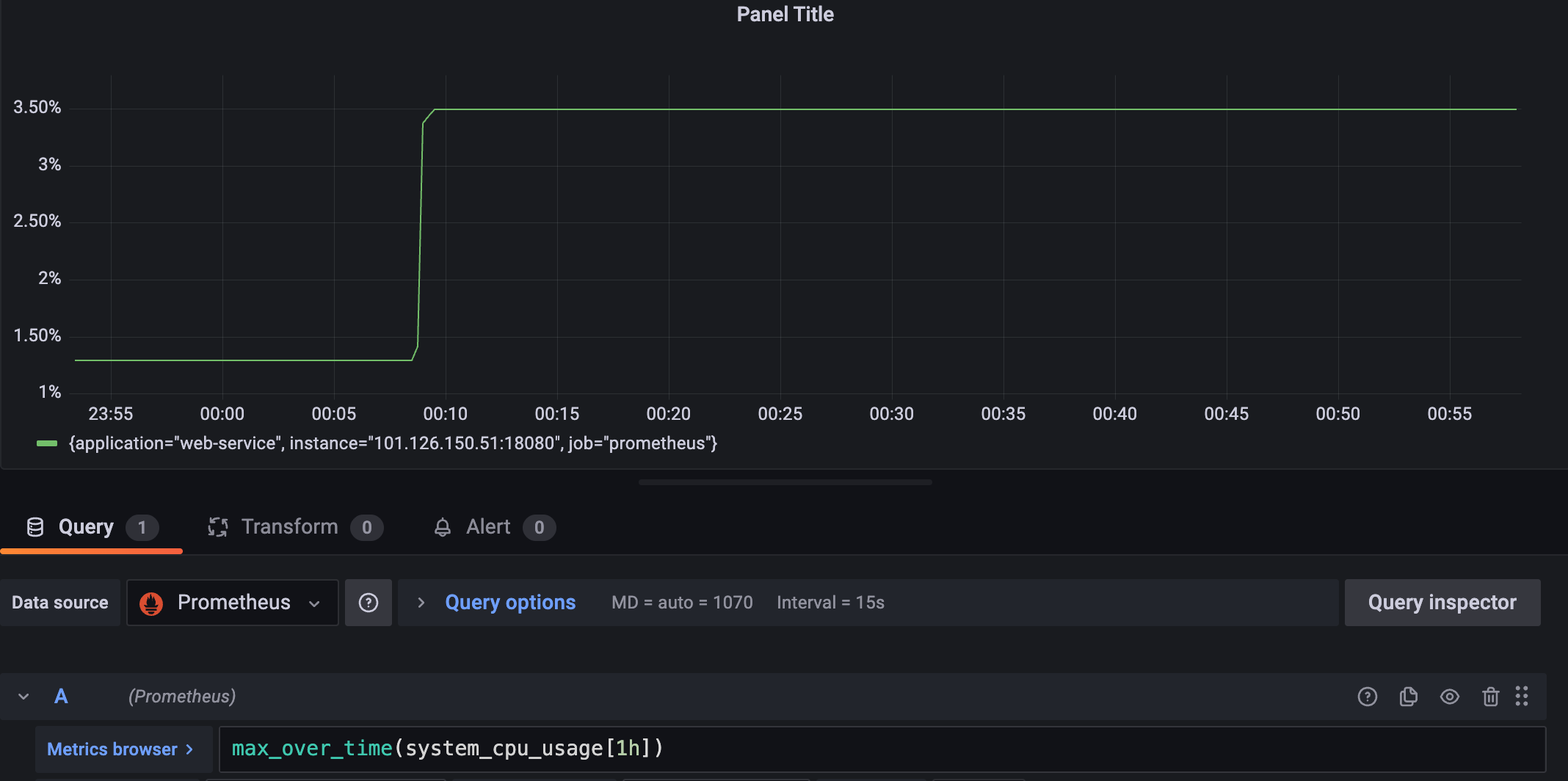Click the database icon beside Query
This screenshot has height=781, width=1568.
pyautogui.click(x=35, y=527)
